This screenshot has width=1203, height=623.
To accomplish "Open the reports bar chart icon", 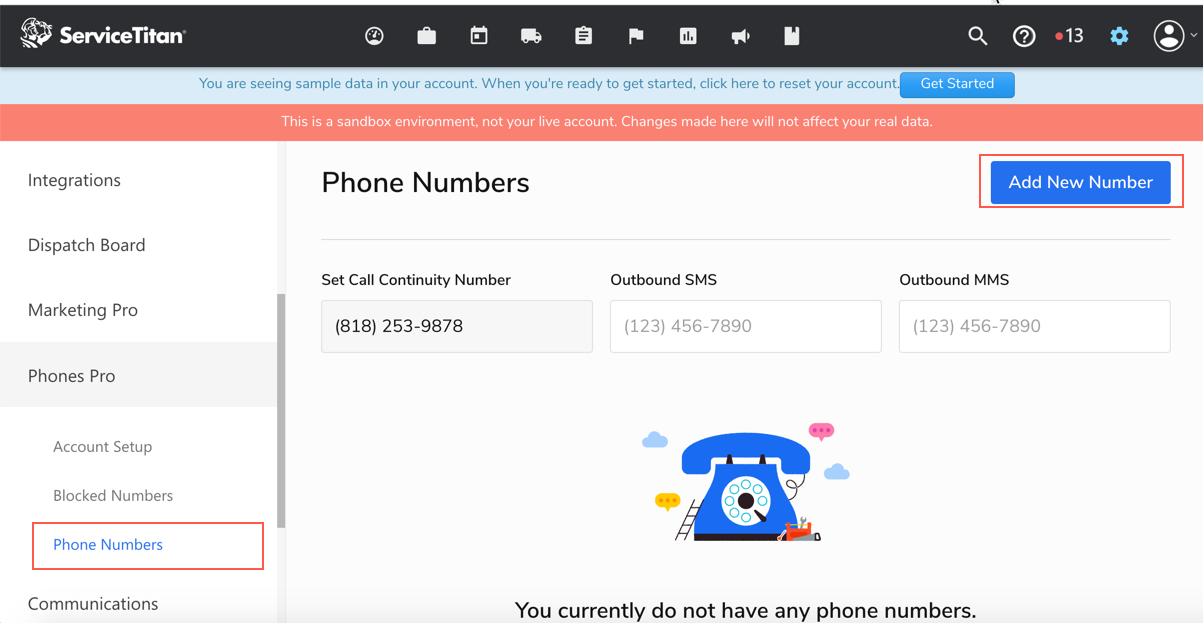I will 688,36.
